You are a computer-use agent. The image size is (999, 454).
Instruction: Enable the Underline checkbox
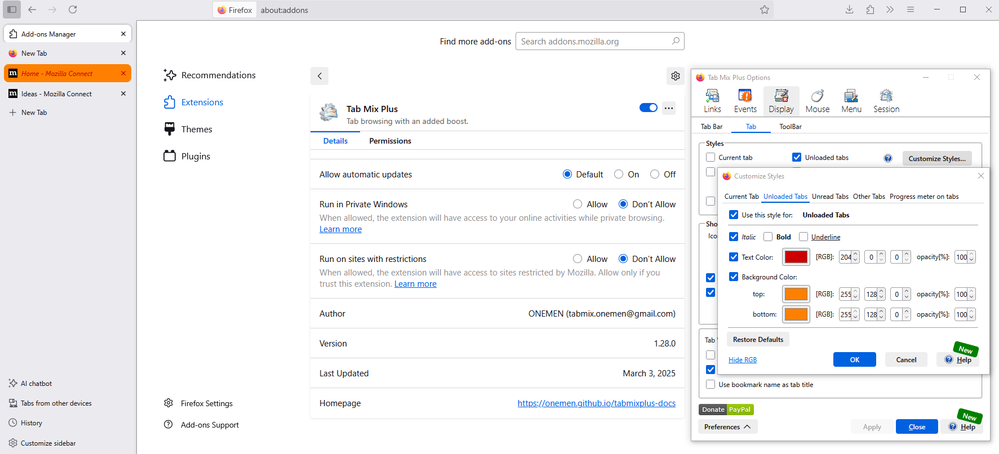coord(803,237)
